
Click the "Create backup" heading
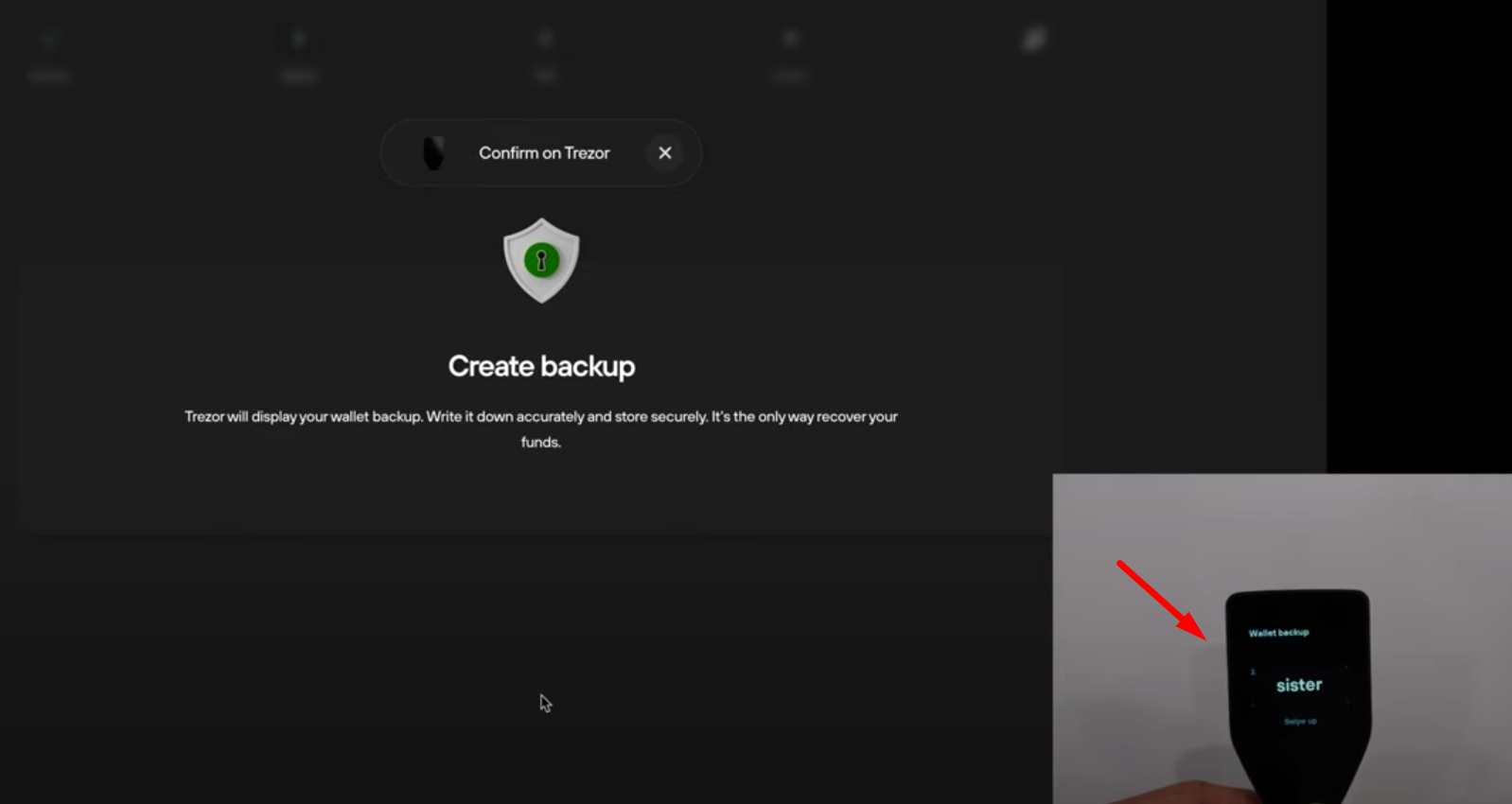541,366
